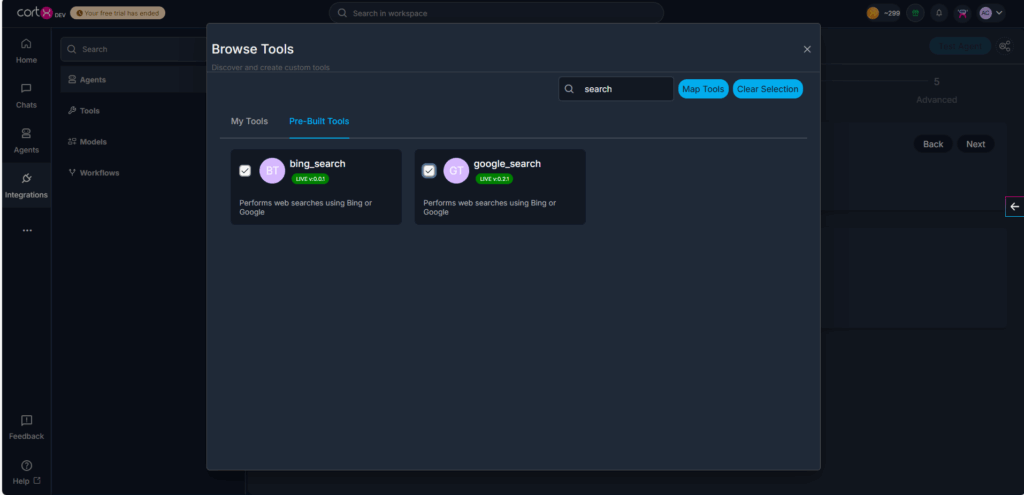Click the LIVE v:0.0.1 badge

coord(310,179)
